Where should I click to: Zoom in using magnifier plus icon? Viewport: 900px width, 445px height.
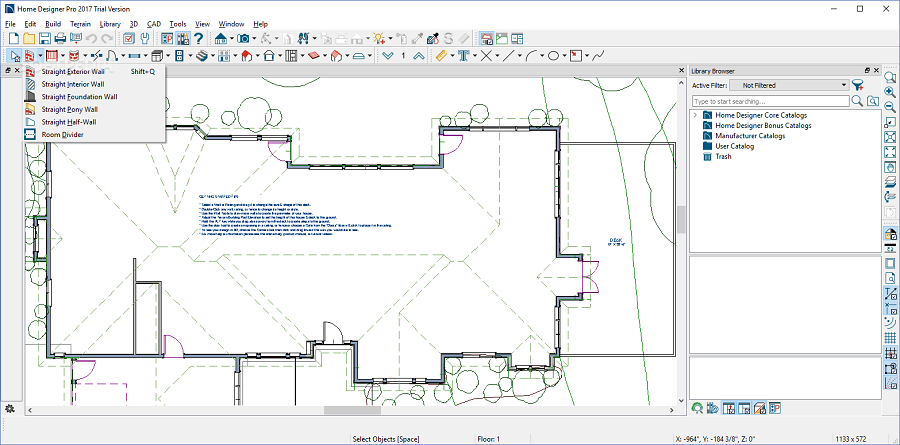(x=890, y=92)
